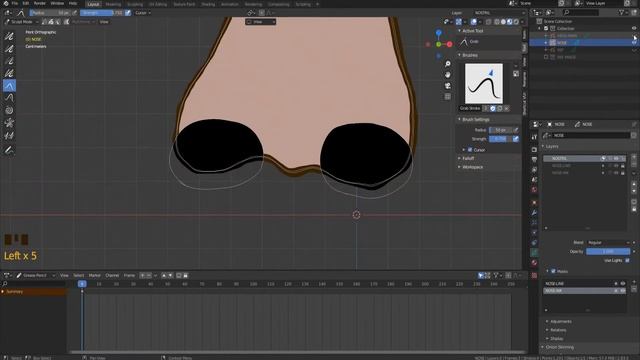
Task: Adjust the layer Opacity slider
Action: tap(608, 251)
